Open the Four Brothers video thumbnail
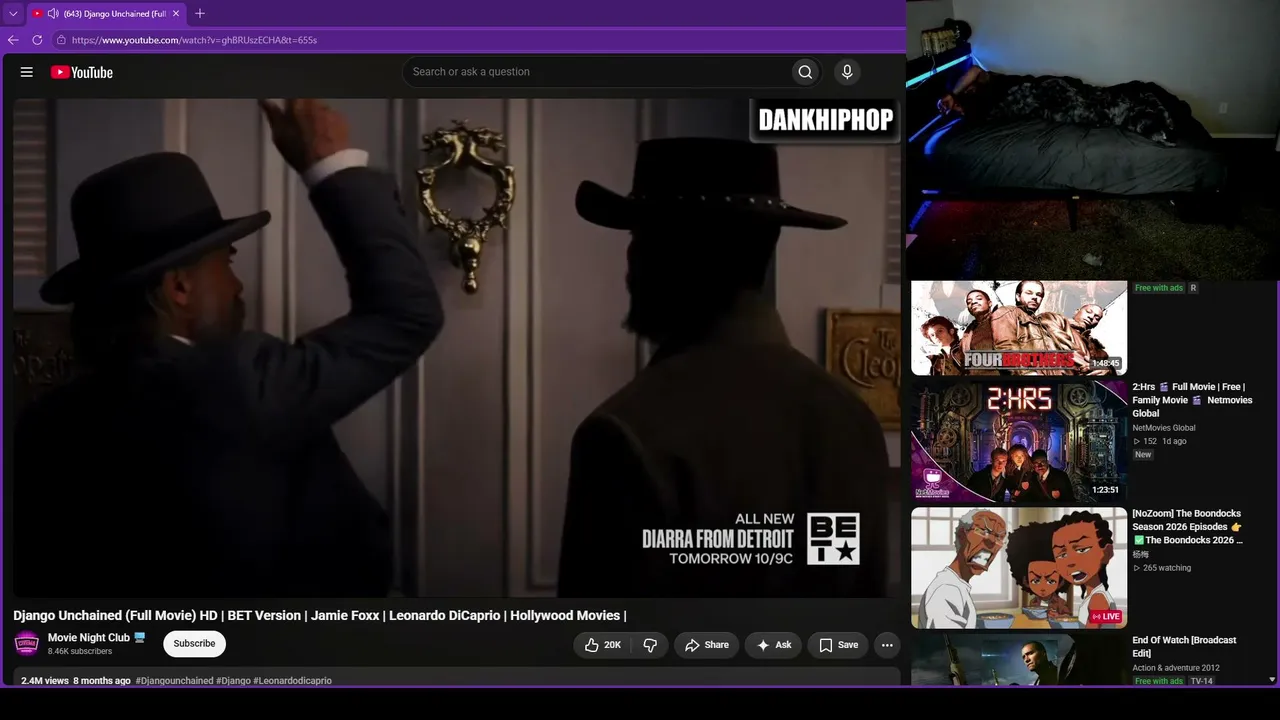Screen dimensions: 1280x720 pos(1019,328)
